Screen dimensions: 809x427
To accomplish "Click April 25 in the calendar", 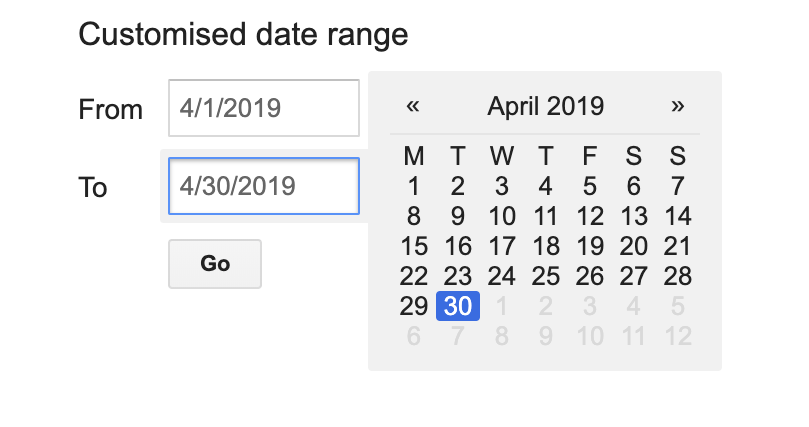I will point(546,276).
